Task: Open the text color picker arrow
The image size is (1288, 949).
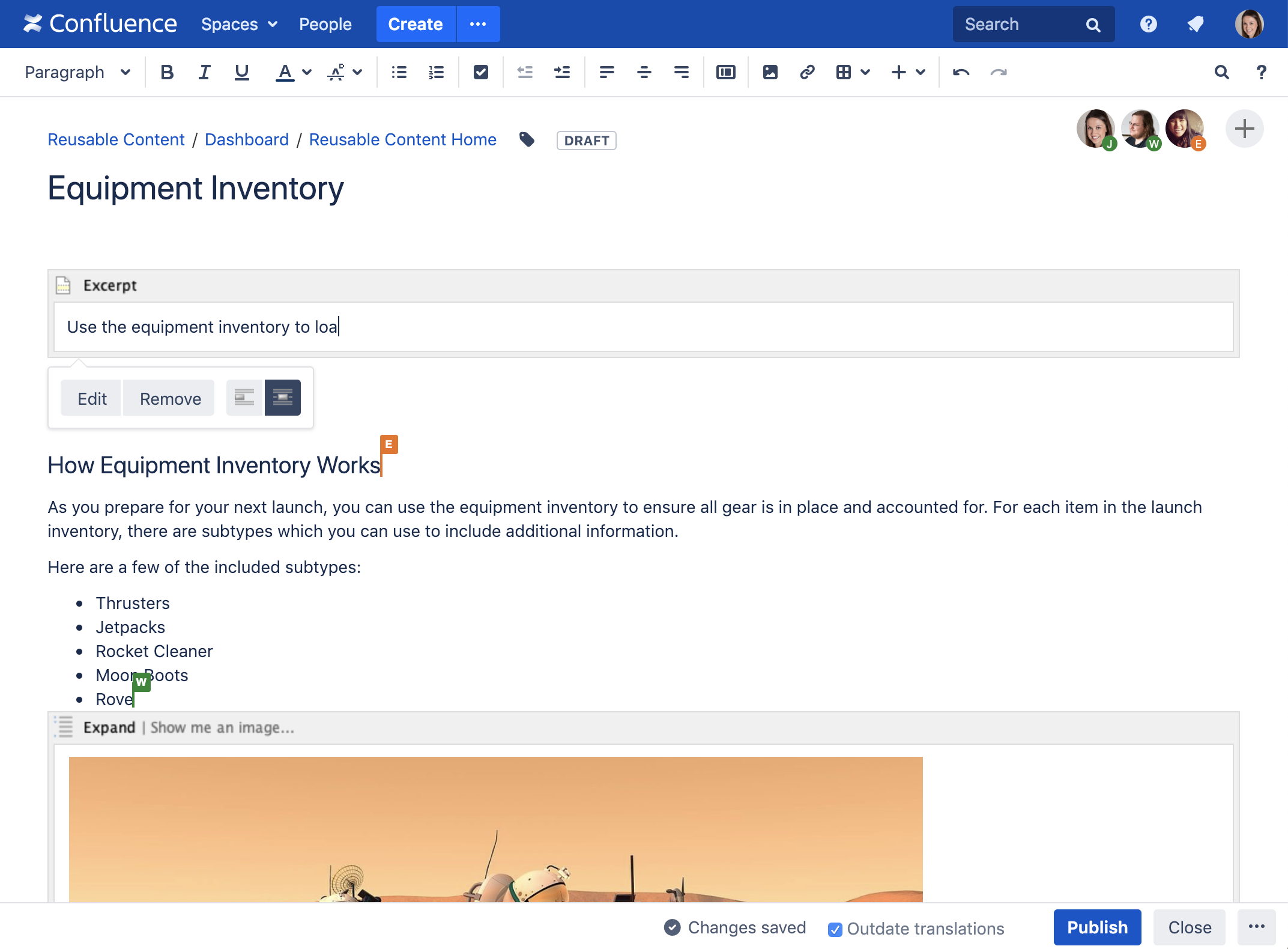Action: pyautogui.click(x=307, y=73)
